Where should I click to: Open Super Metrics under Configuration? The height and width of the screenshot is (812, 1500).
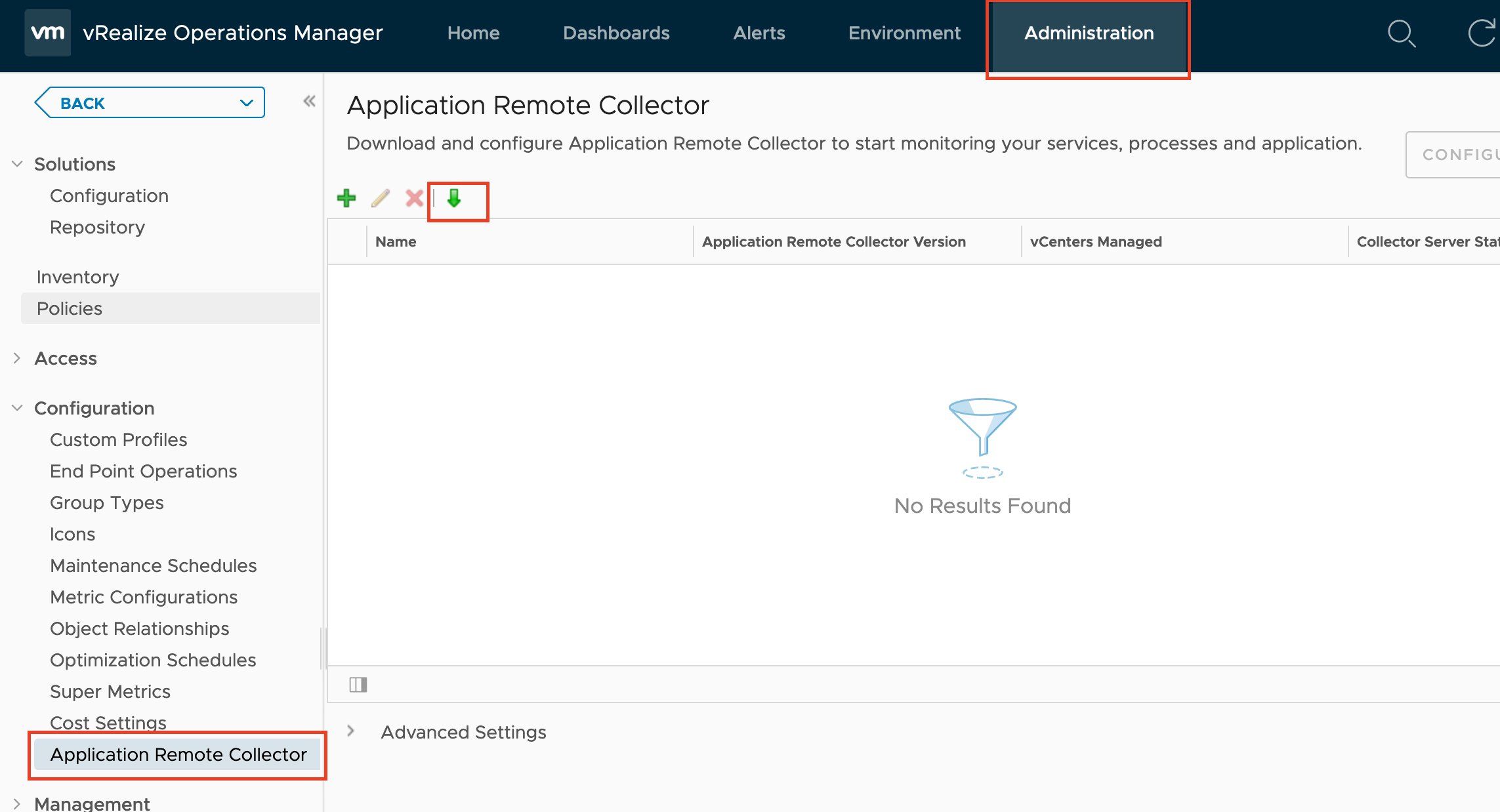tap(110, 691)
